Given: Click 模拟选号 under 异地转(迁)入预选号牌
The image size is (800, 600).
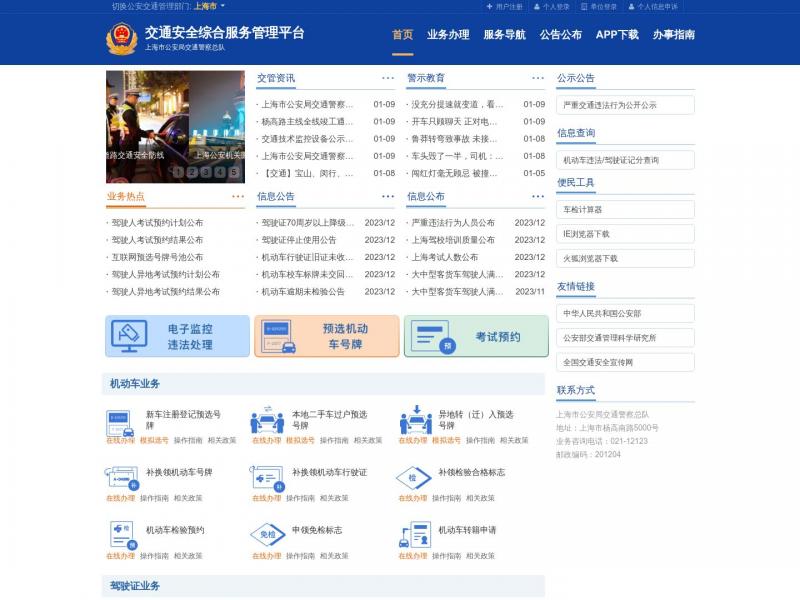Looking at the screenshot, I should [x=446, y=440].
